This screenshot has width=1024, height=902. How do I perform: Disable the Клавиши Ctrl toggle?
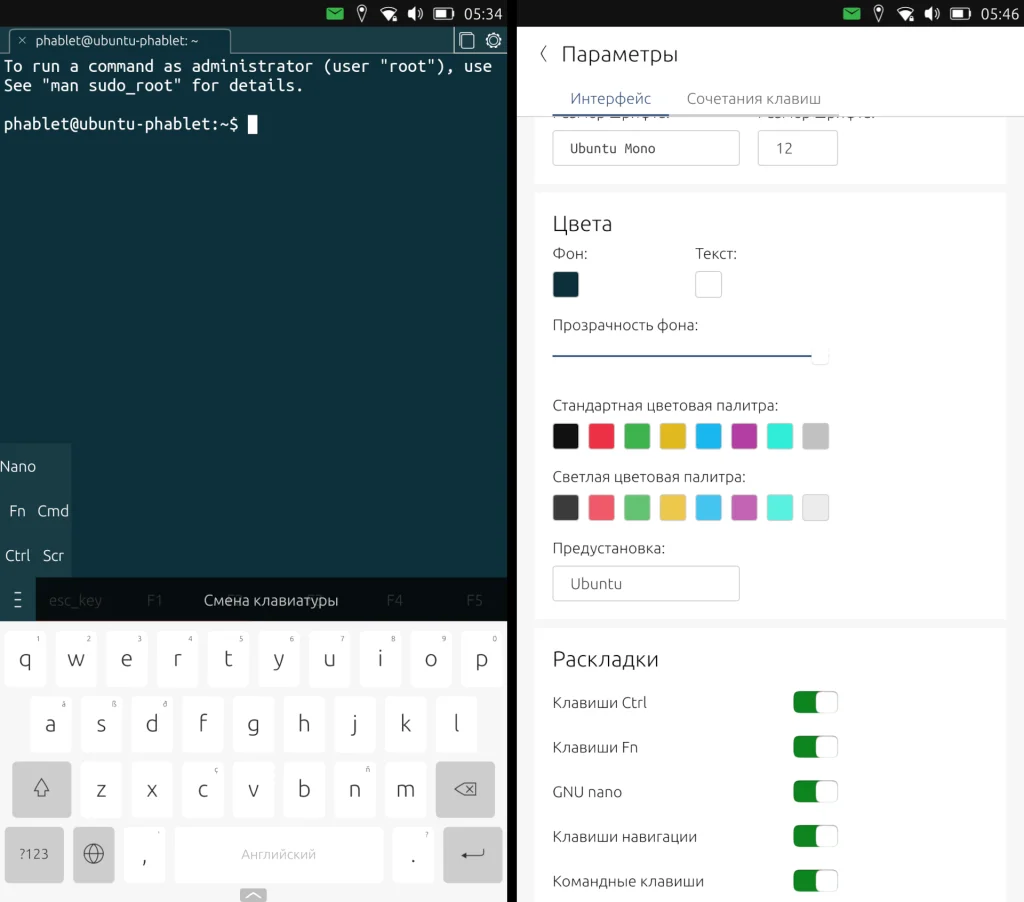pos(815,702)
